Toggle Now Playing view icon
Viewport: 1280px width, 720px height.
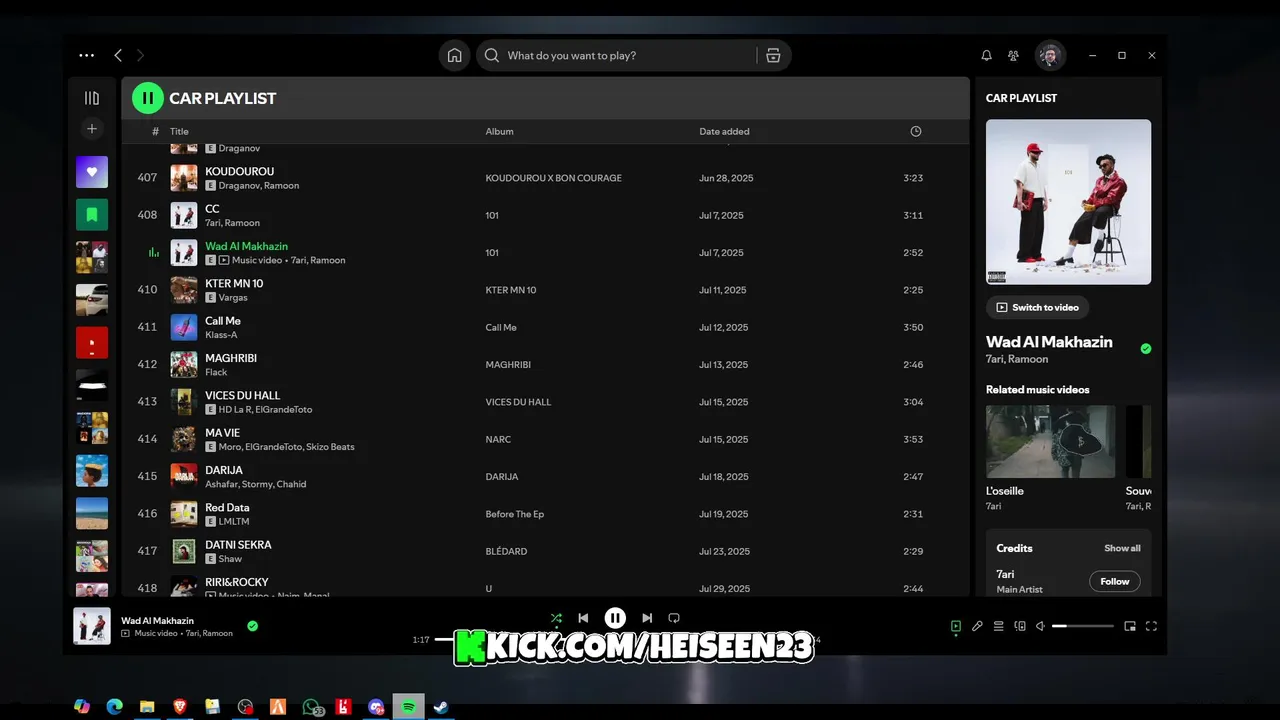(956, 626)
